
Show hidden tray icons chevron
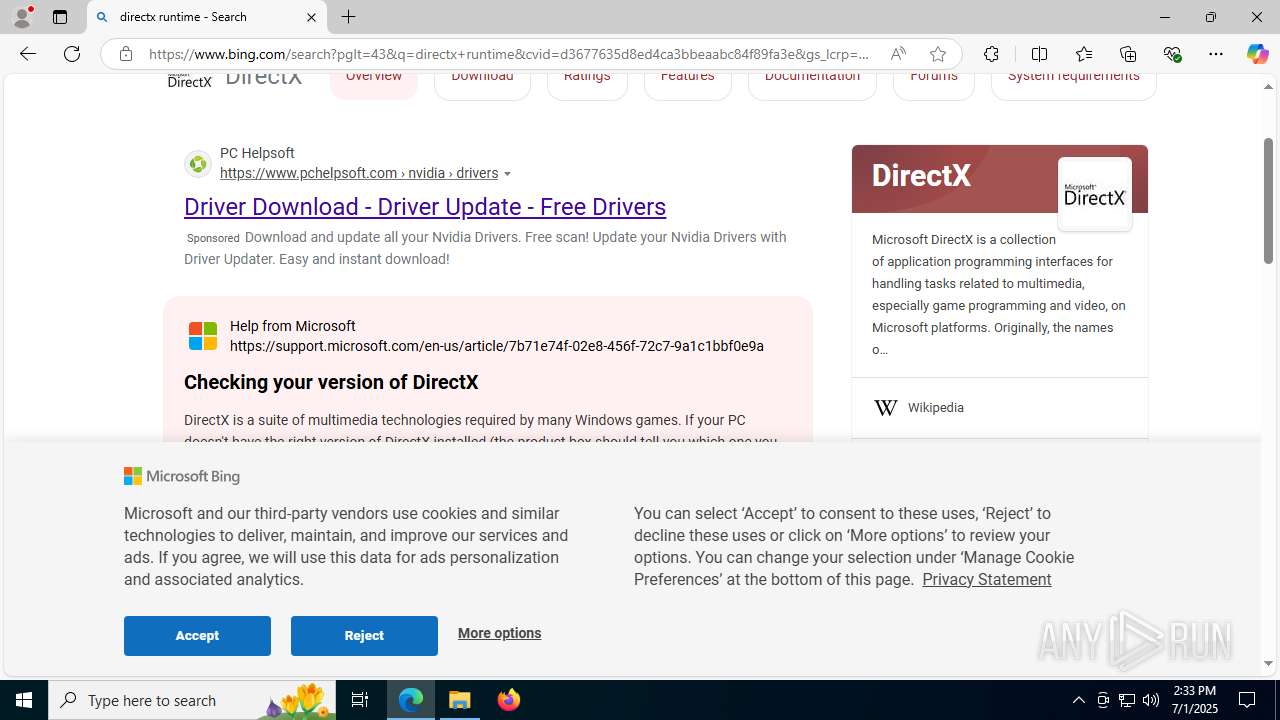1078,700
